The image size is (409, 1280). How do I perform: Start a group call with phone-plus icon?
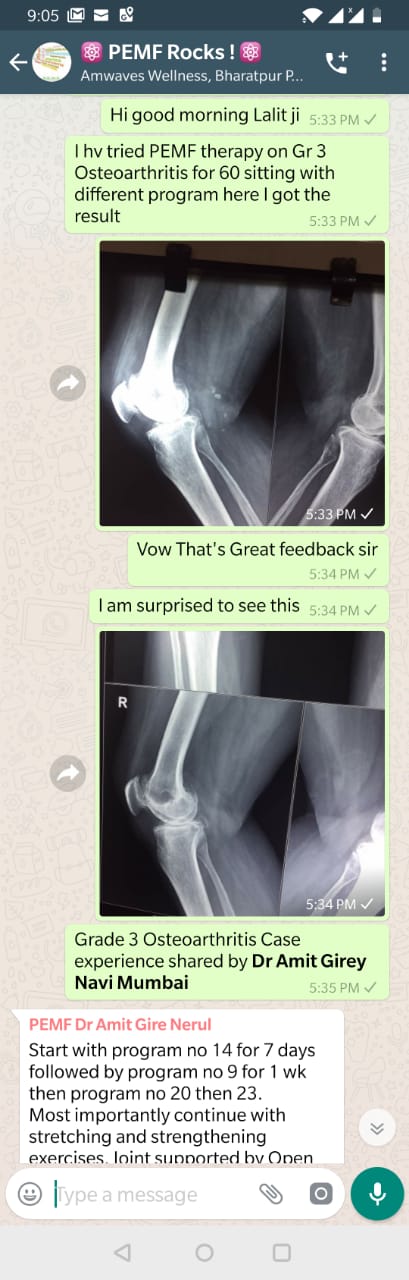pyautogui.click(x=337, y=62)
